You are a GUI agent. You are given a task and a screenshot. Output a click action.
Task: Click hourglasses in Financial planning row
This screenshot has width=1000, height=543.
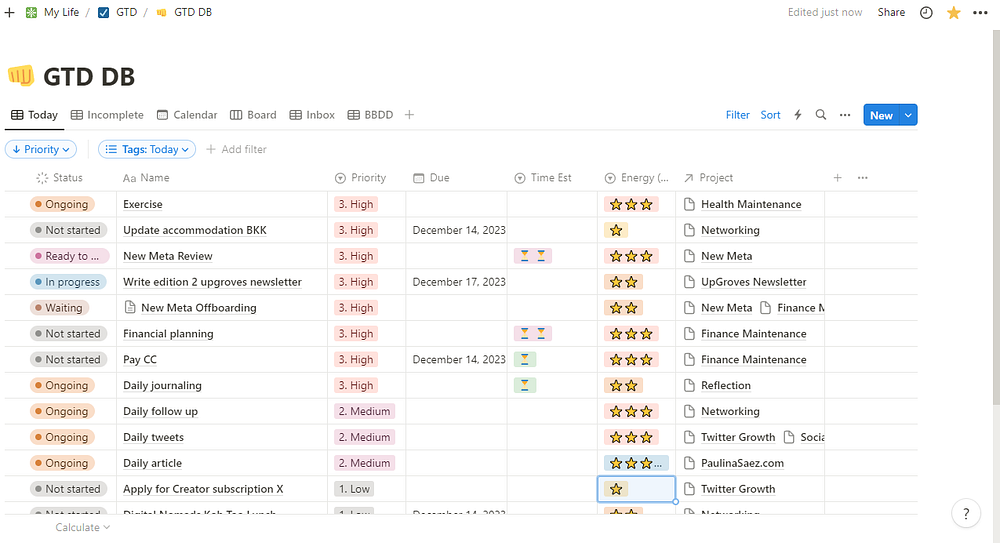tap(533, 334)
